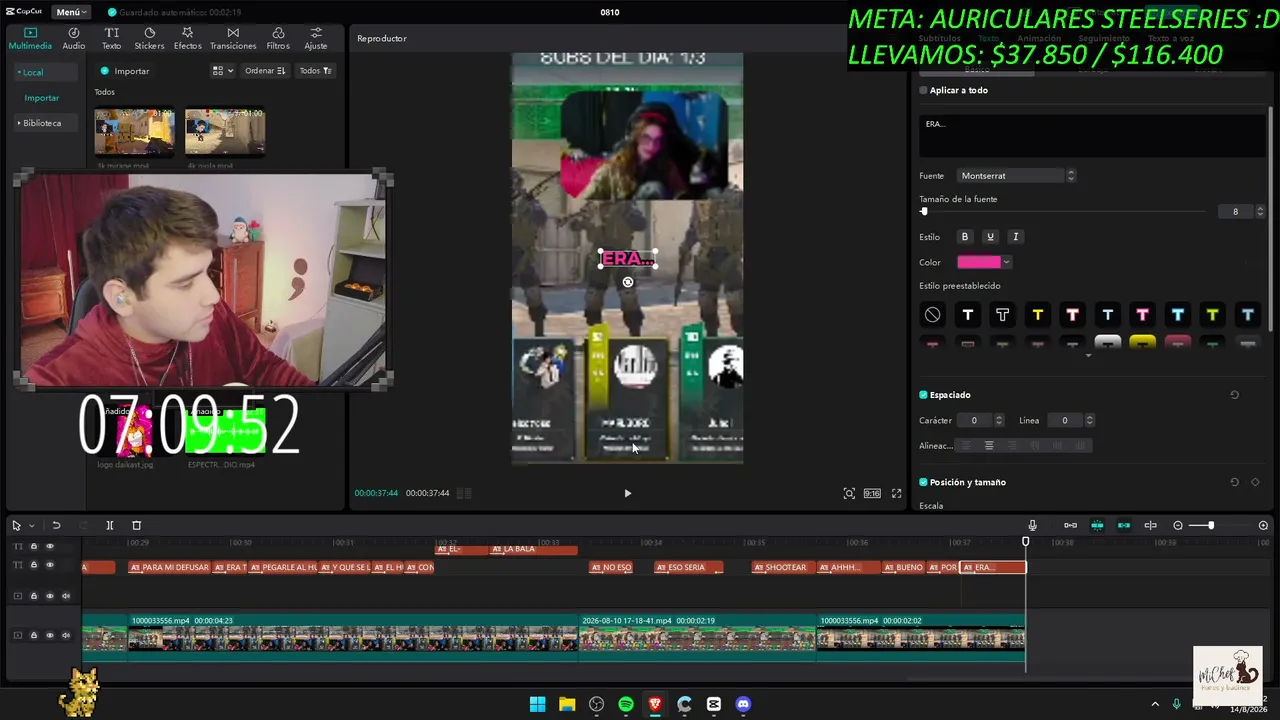The width and height of the screenshot is (1280, 720).
Task: Select the 'PARA MI DEFUSAR' text clip
Action: point(170,567)
